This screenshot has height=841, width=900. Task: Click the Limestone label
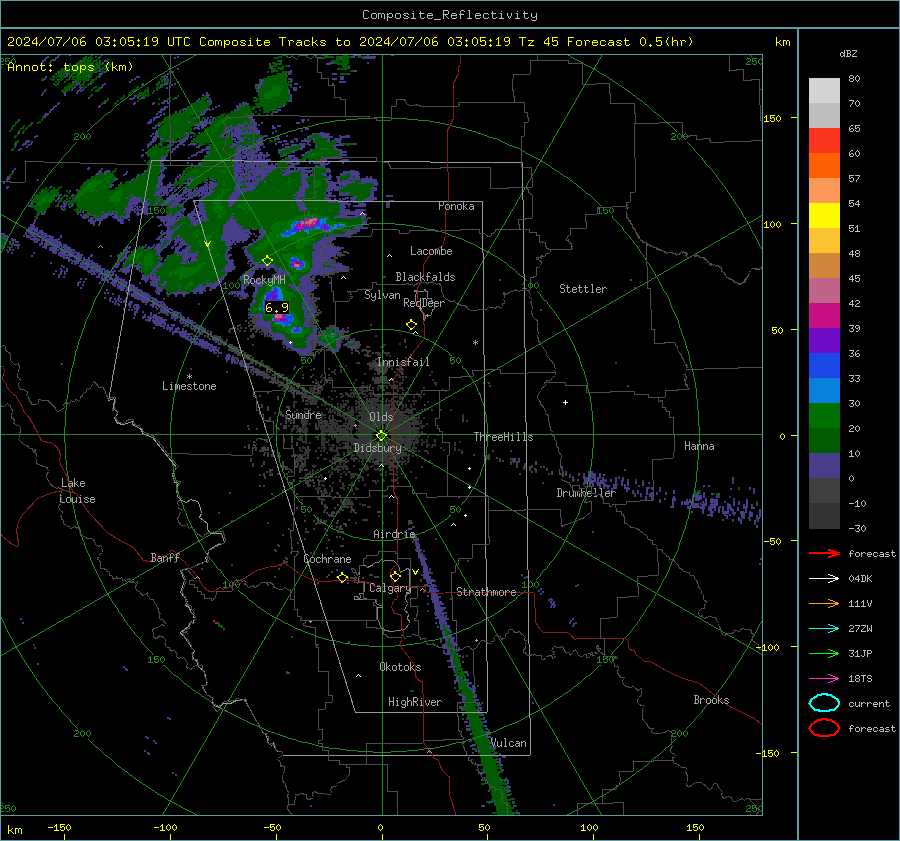(189, 386)
